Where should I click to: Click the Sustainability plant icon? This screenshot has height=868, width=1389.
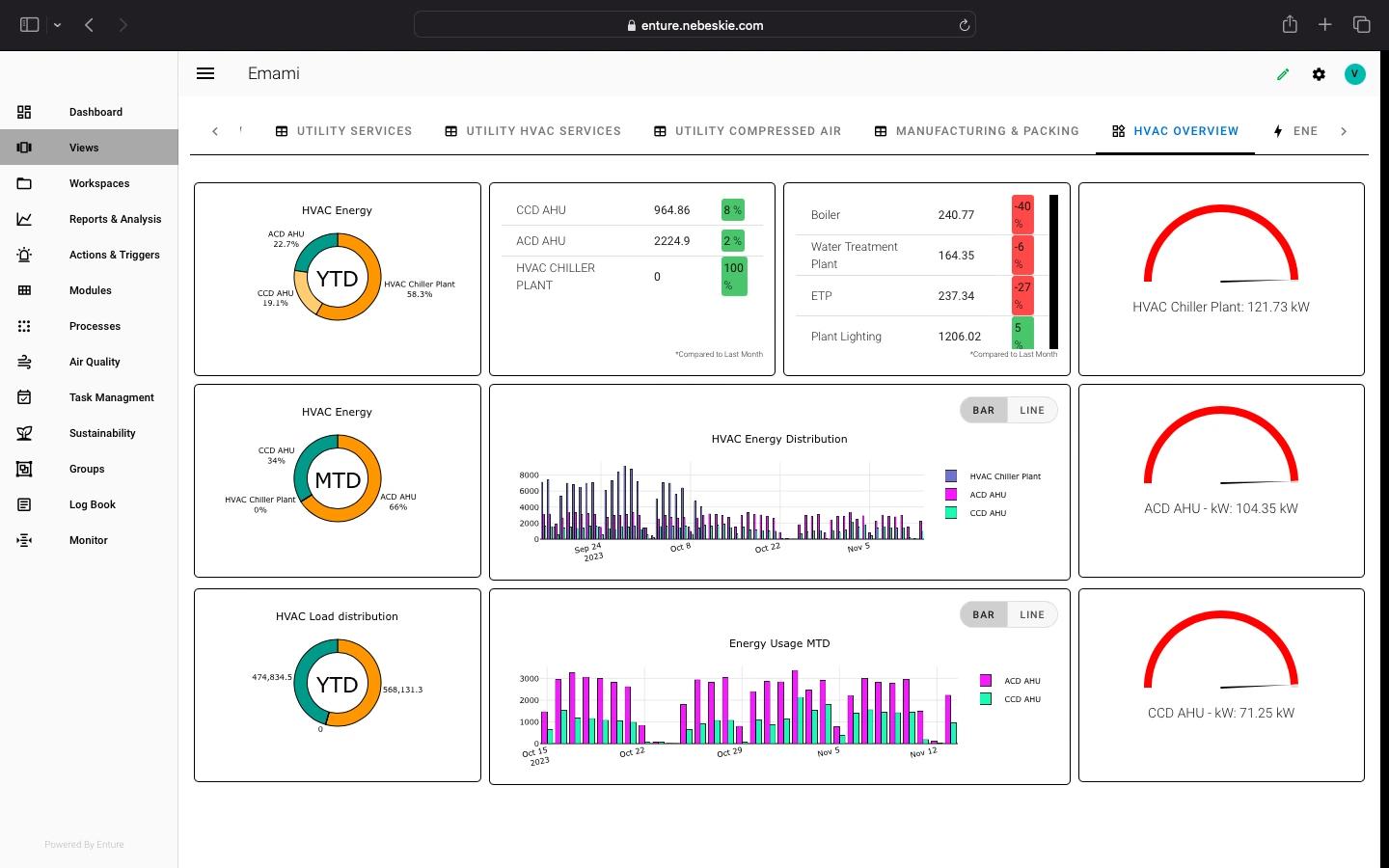tap(24, 433)
